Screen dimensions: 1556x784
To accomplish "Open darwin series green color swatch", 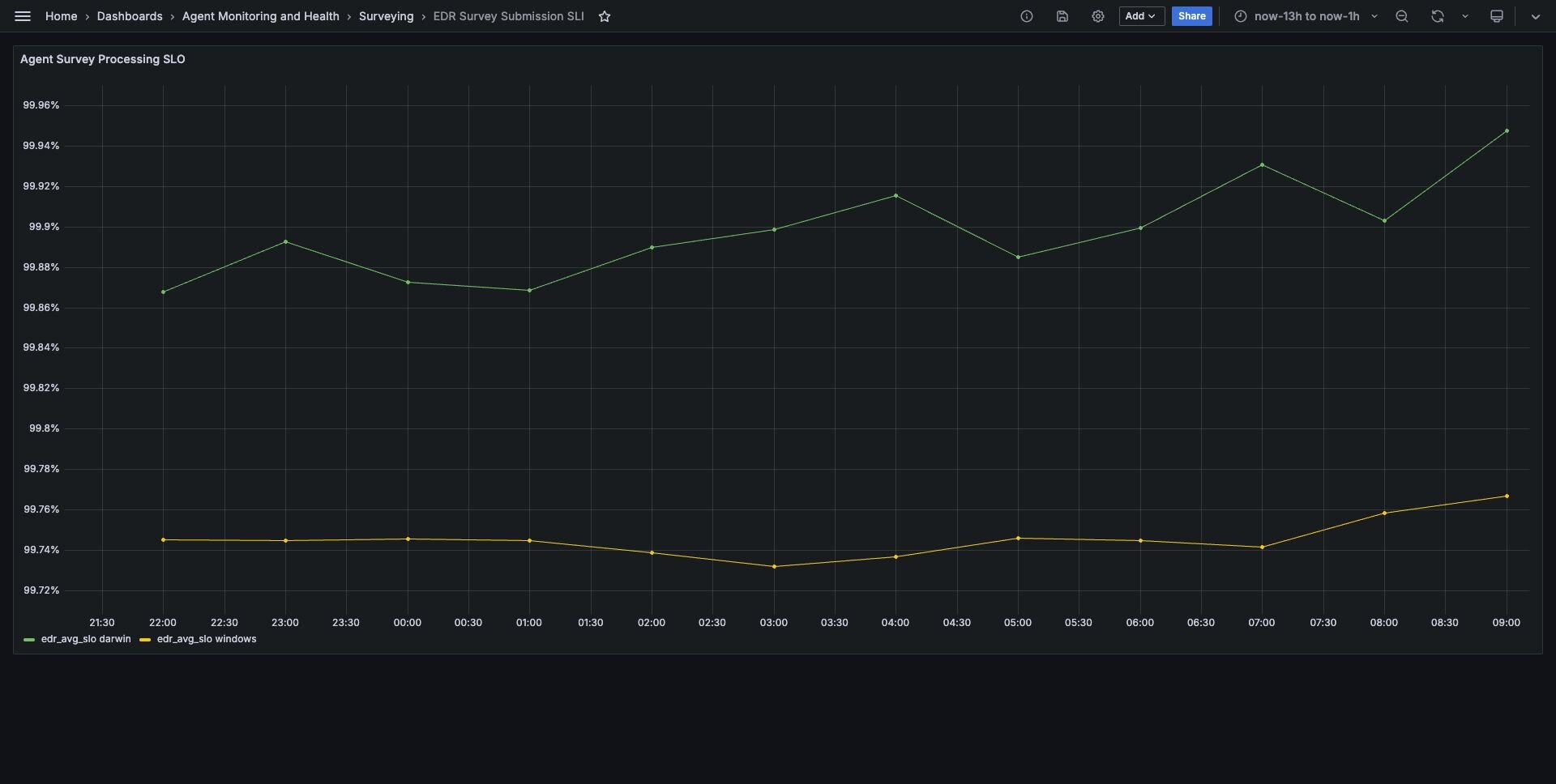I will (29, 640).
